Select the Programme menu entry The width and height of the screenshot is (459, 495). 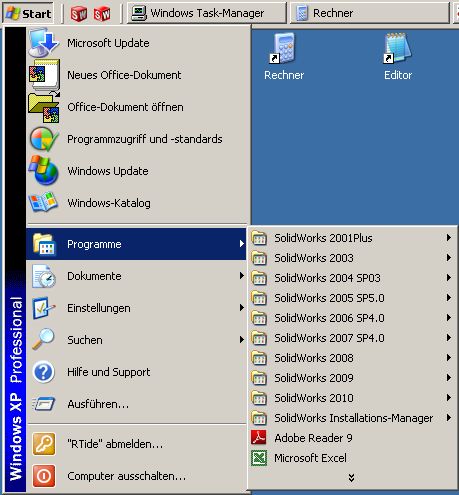[136, 244]
